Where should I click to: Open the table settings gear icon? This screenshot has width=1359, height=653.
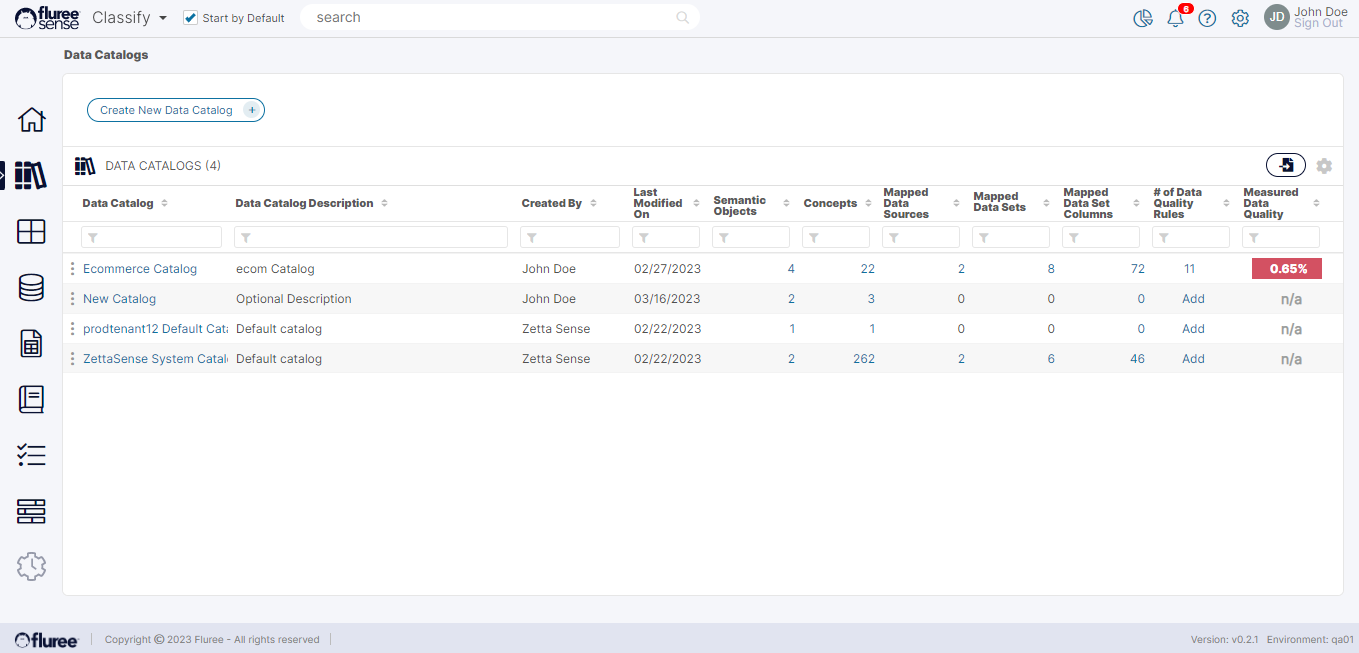point(1324,166)
